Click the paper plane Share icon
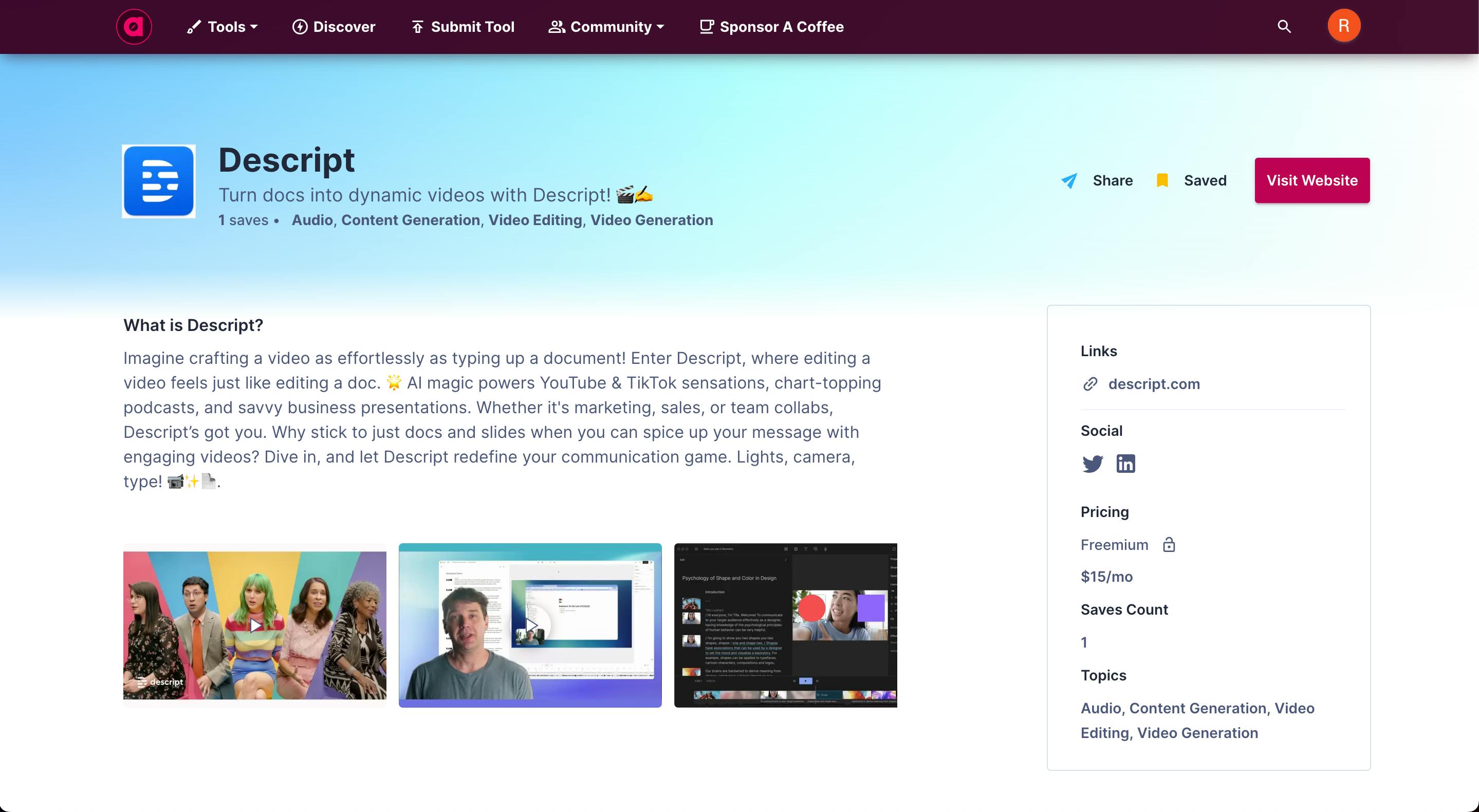The width and height of the screenshot is (1479, 812). click(x=1069, y=181)
